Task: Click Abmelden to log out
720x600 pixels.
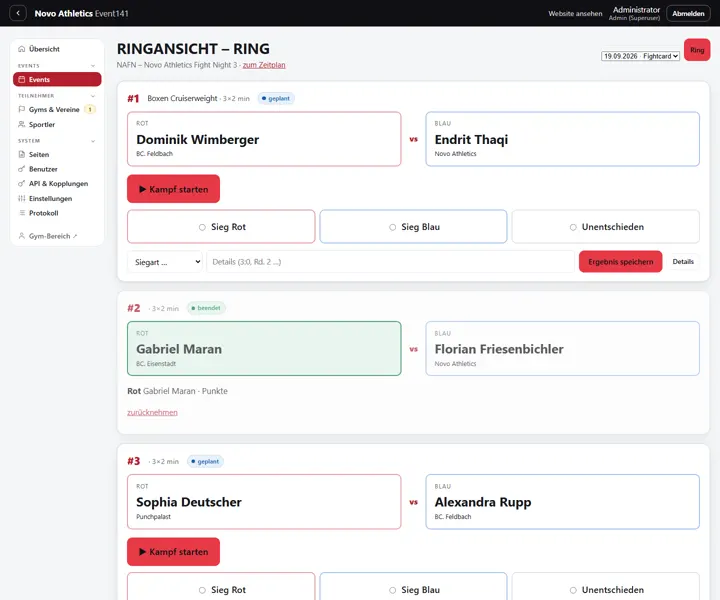Action: (x=688, y=13)
